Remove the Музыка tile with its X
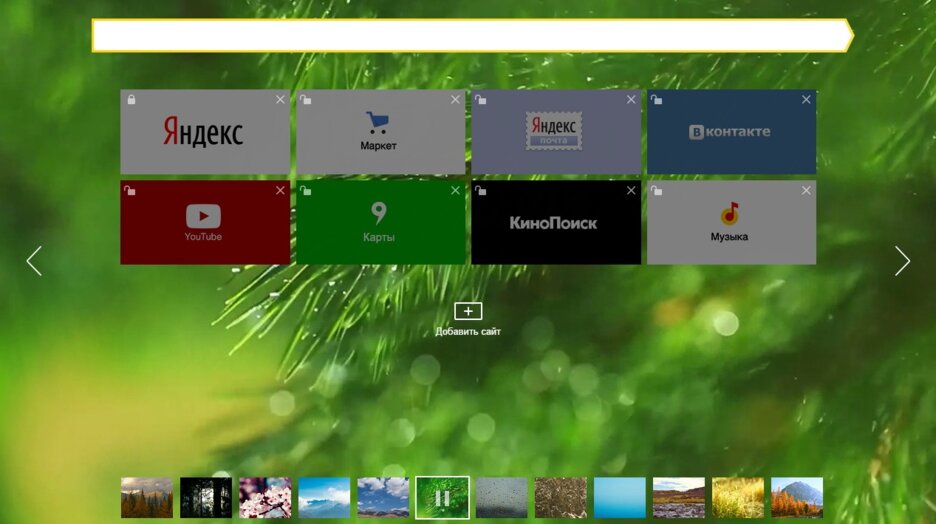The image size is (936, 524). (806, 190)
